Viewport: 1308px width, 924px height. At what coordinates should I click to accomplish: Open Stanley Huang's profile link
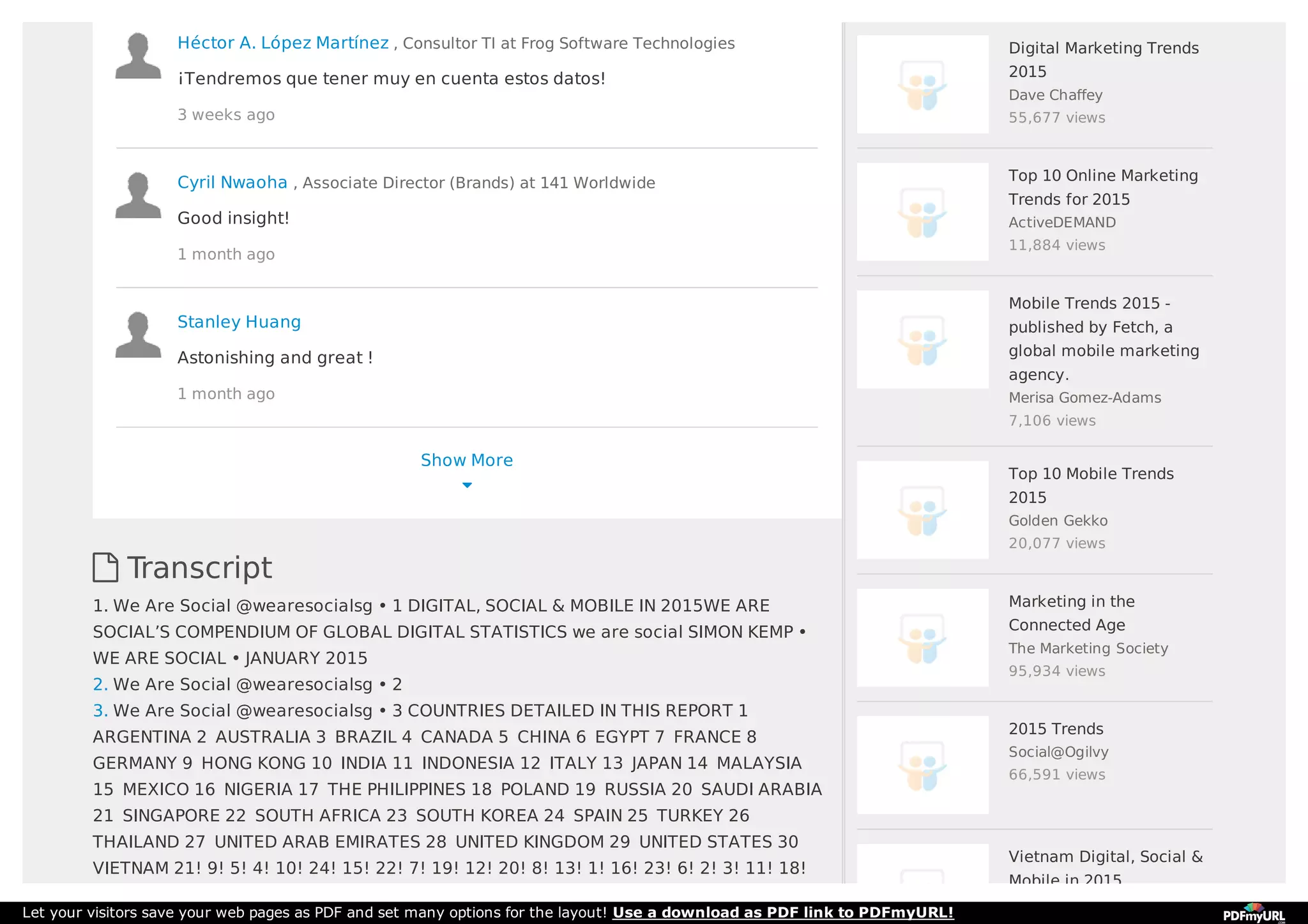tap(239, 322)
